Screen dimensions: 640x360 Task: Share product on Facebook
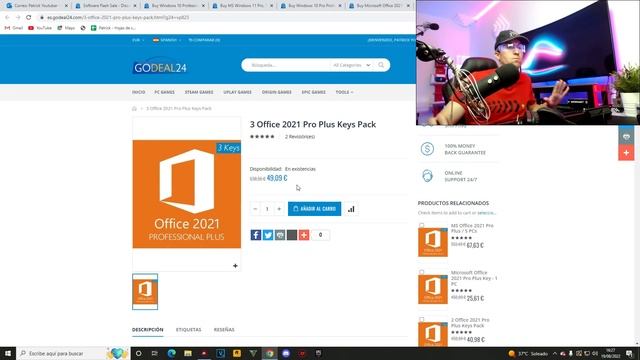[x=256, y=235]
